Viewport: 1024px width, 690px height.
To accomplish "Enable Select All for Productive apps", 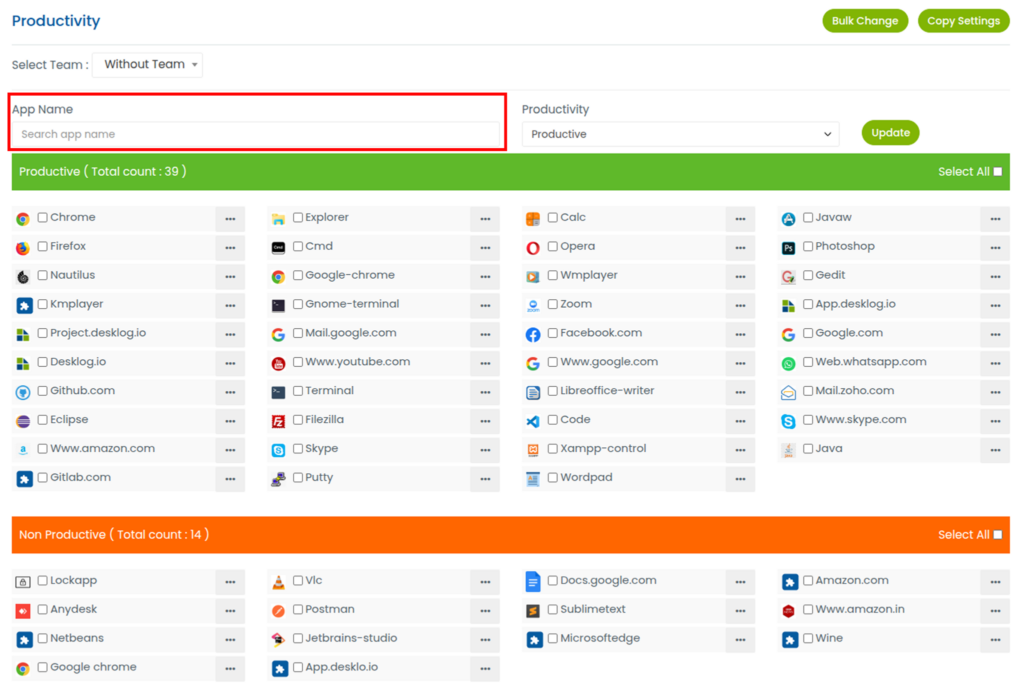I will [x=997, y=172].
